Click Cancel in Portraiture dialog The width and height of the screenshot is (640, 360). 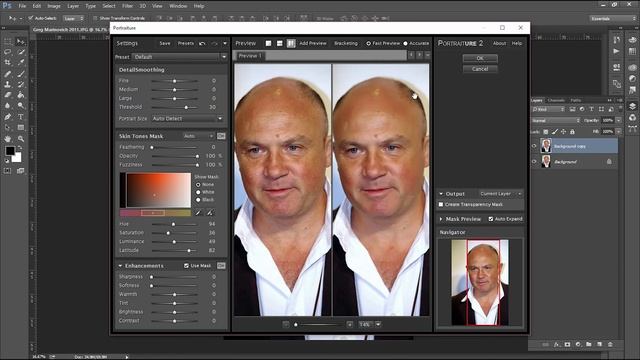pyautogui.click(x=480, y=69)
